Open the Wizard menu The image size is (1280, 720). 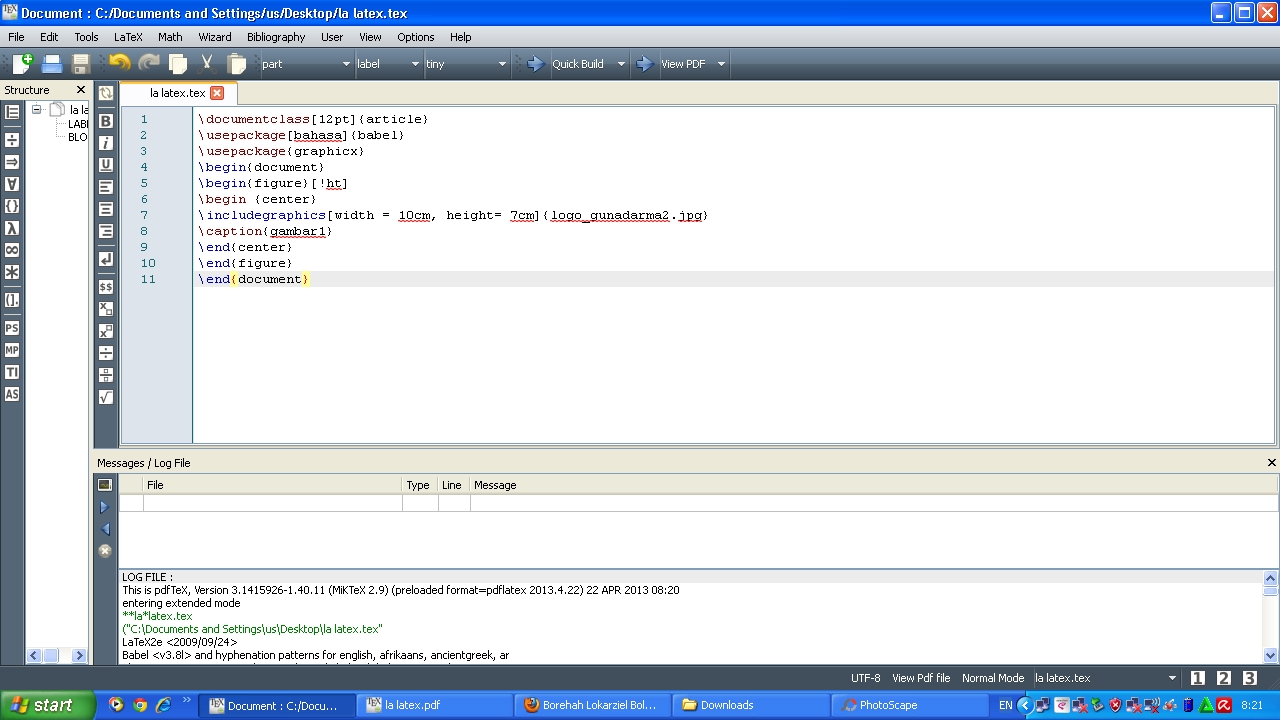click(x=215, y=37)
